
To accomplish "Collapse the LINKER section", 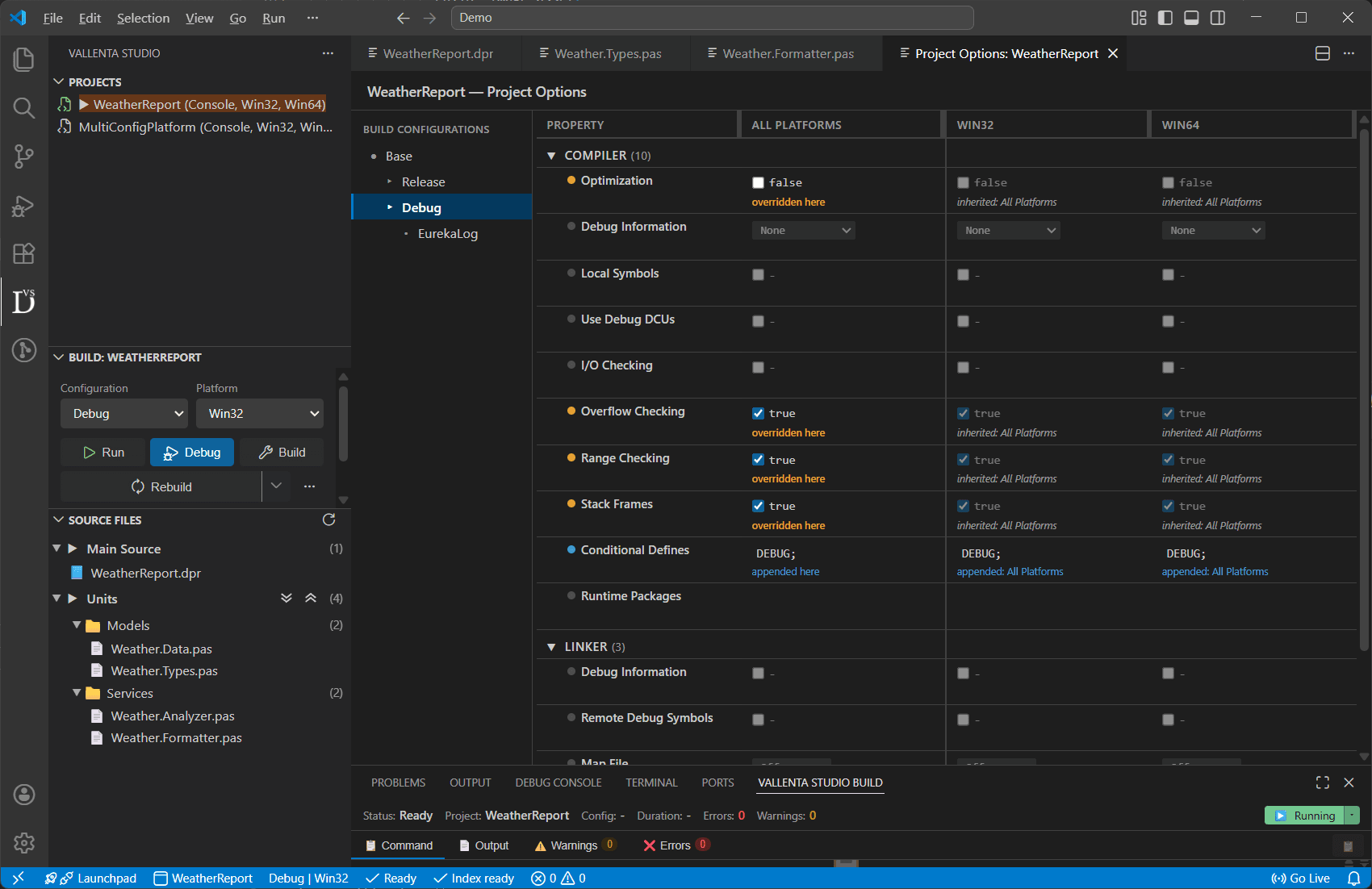I will pyautogui.click(x=551, y=647).
